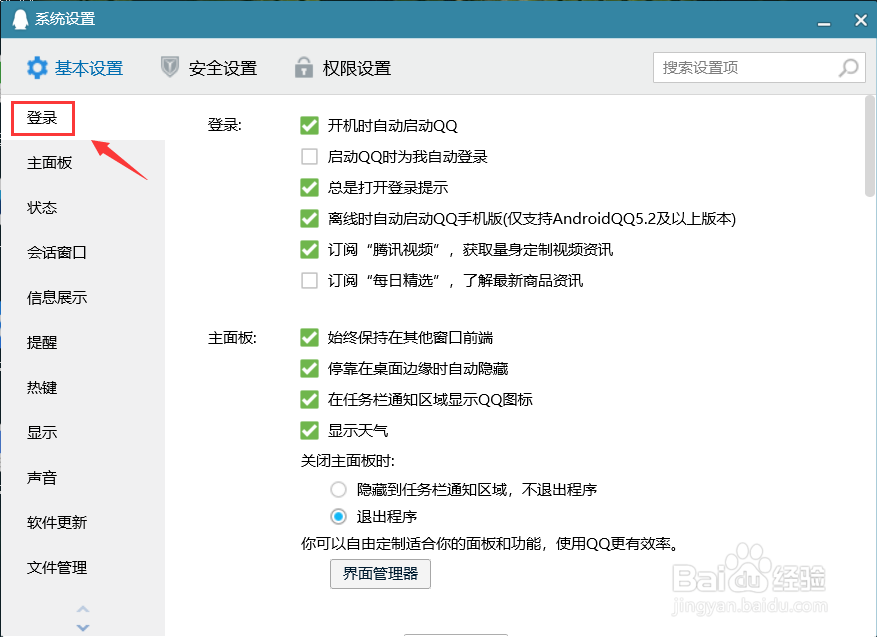Click the sidebar scroll-down chevron
Screen dimensions: 877x637
tap(83, 627)
